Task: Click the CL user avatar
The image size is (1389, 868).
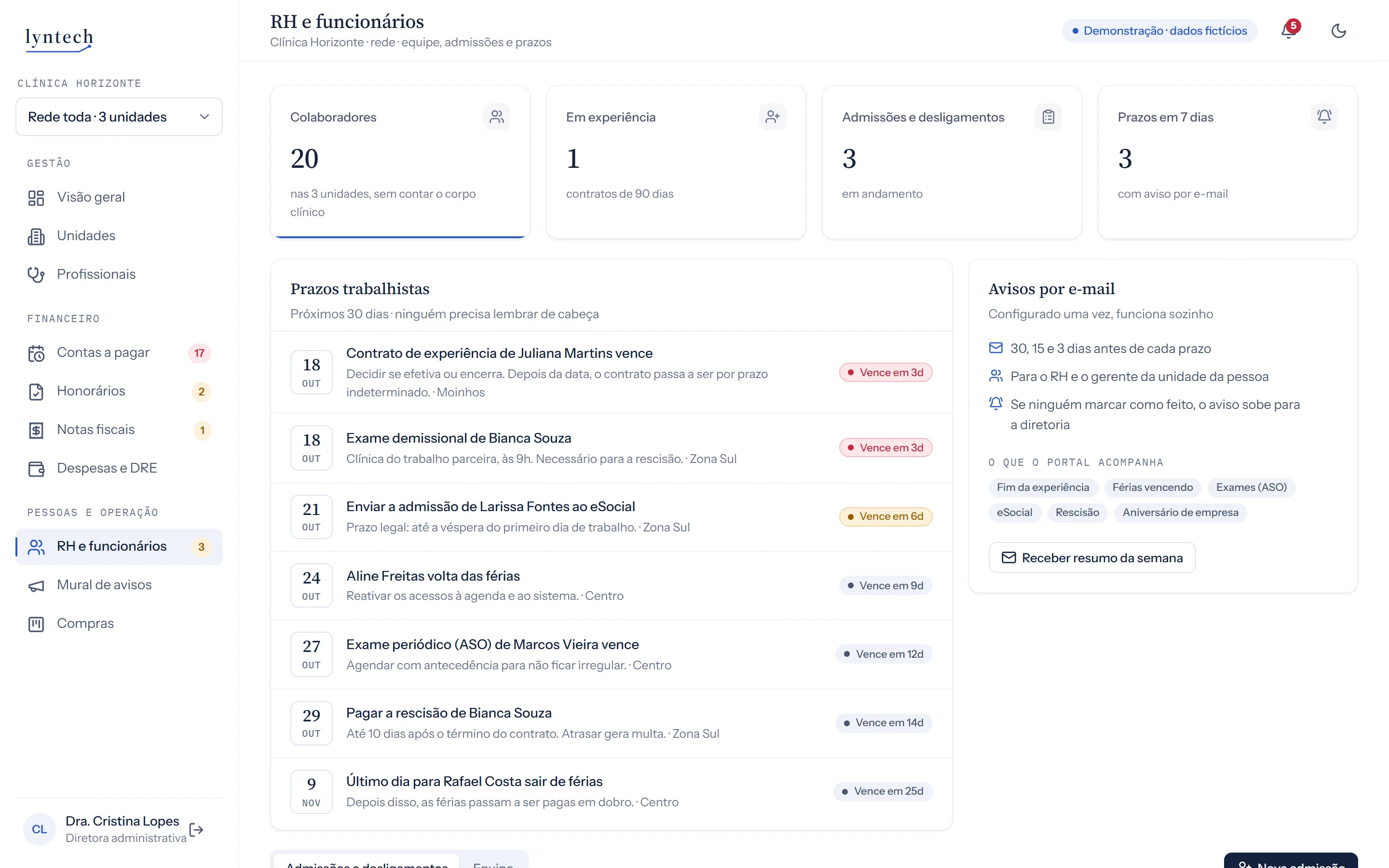Action: click(x=39, y=829)
